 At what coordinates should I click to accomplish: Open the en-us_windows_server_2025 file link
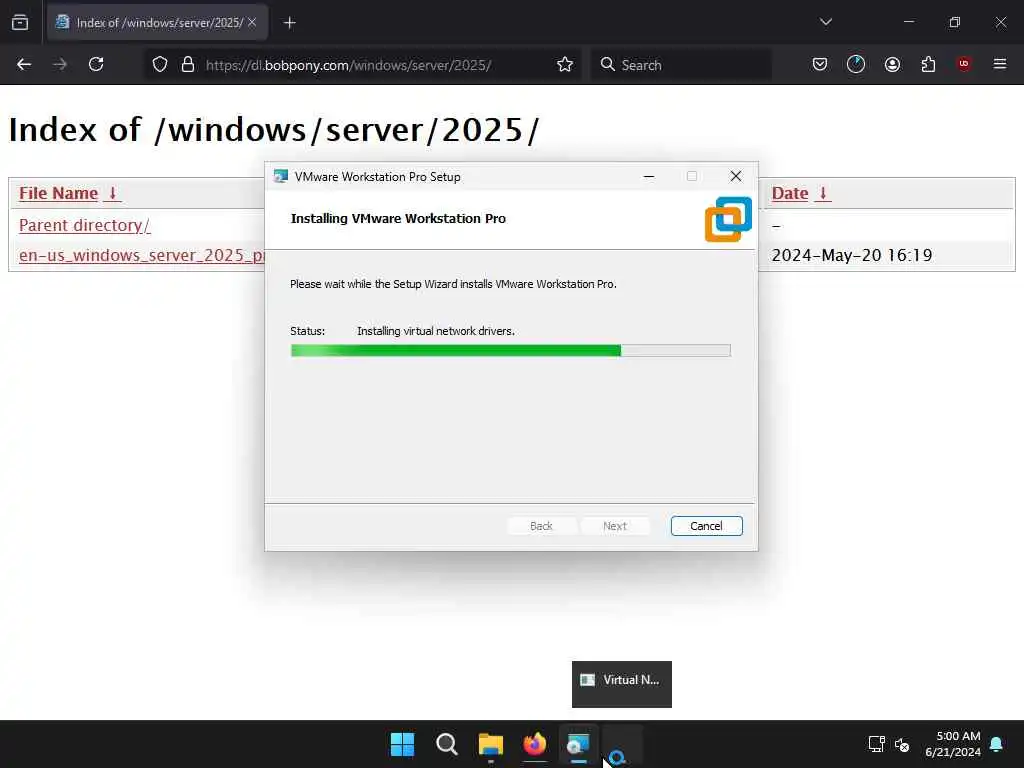pyautogui.click(x=142, y=255)
